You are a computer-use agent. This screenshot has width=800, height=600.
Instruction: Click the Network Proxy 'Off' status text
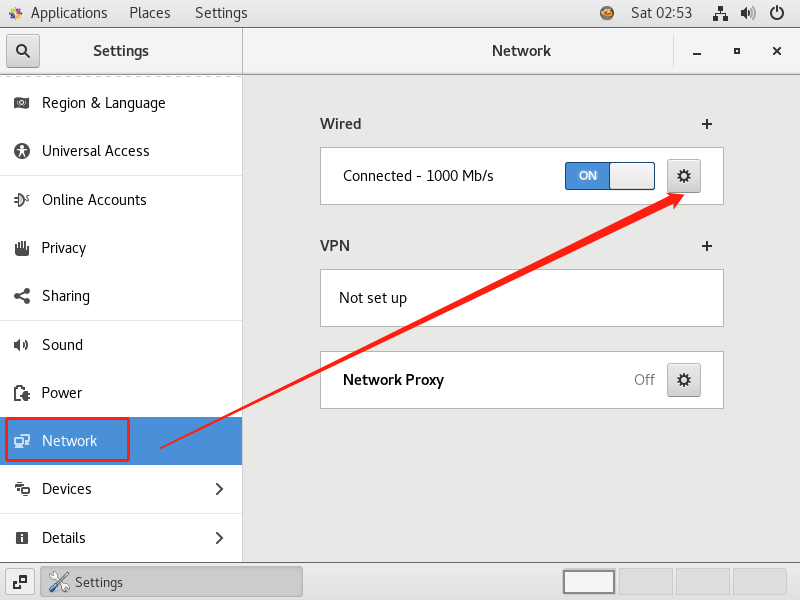(644, 380)
